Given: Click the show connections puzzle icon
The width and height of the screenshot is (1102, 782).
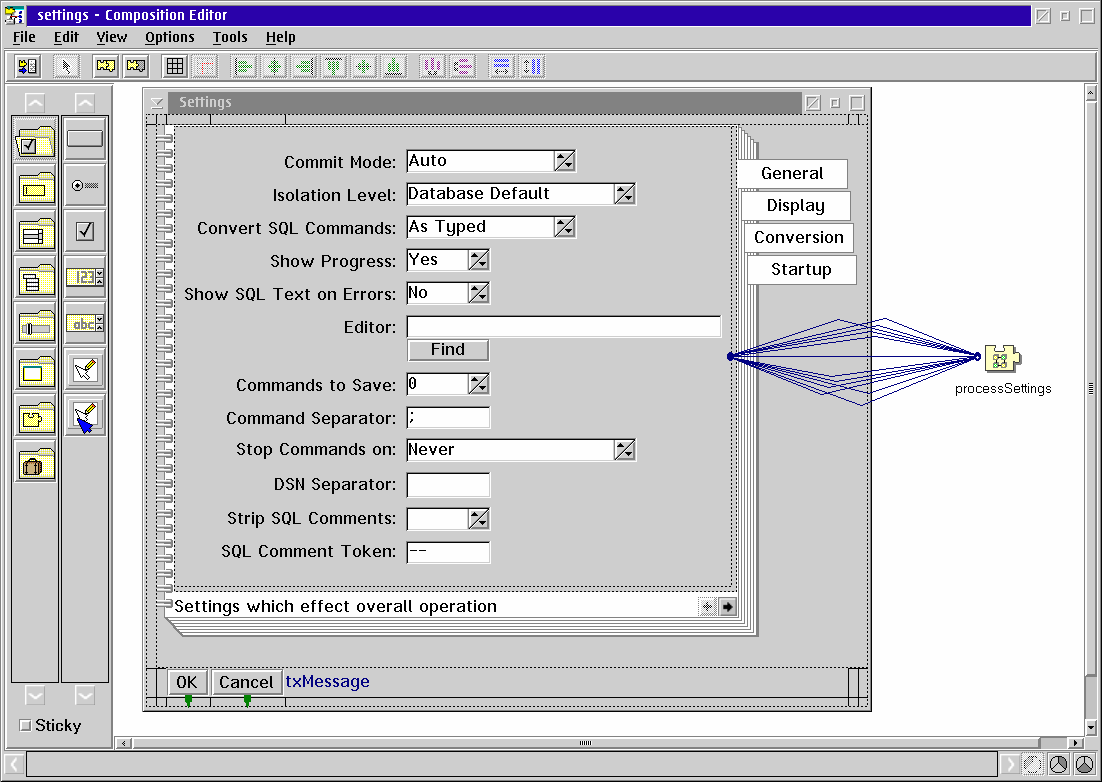Looking at the screenshot, I should pyautogui.click(x=106, y=67).
